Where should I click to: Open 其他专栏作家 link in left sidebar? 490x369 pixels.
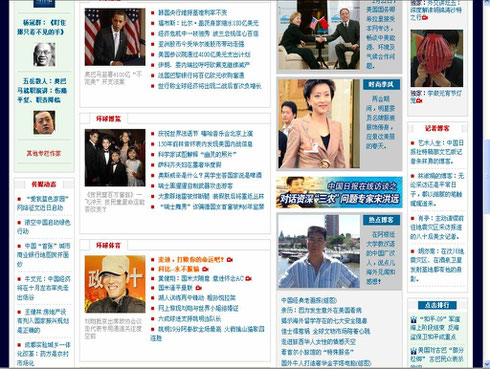pos(44,154)
